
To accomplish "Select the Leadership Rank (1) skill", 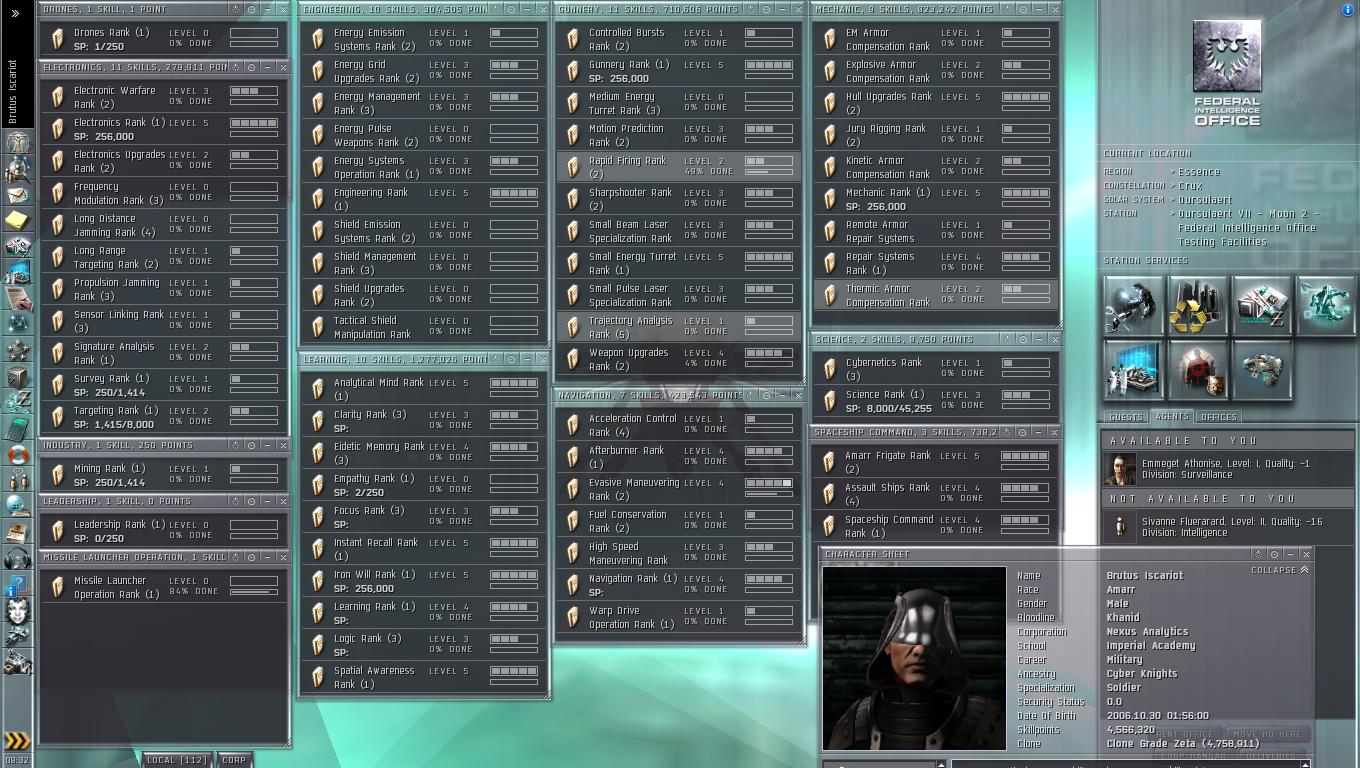I will (166, 531).
